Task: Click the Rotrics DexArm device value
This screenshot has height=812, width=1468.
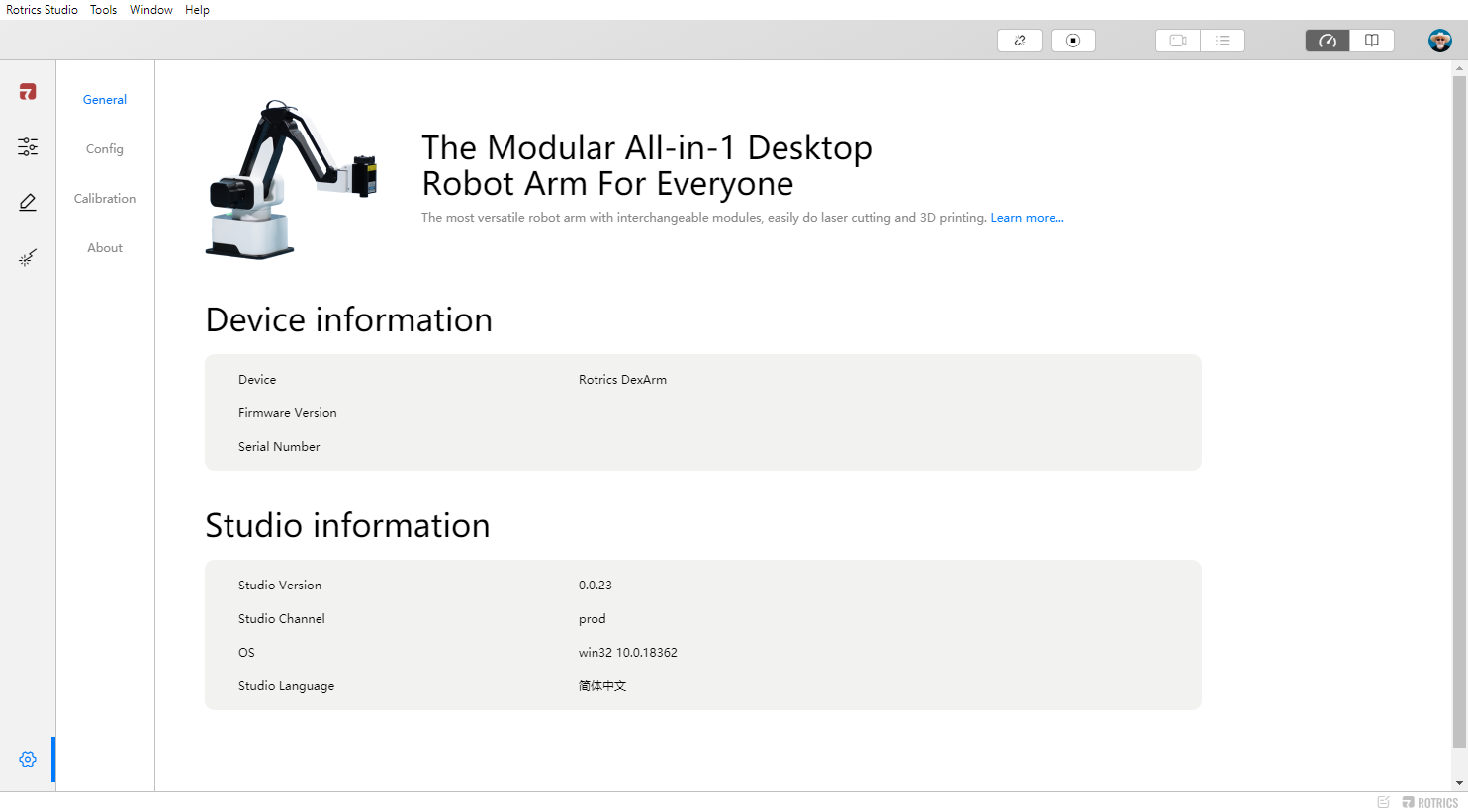Action: coord(622,380)
